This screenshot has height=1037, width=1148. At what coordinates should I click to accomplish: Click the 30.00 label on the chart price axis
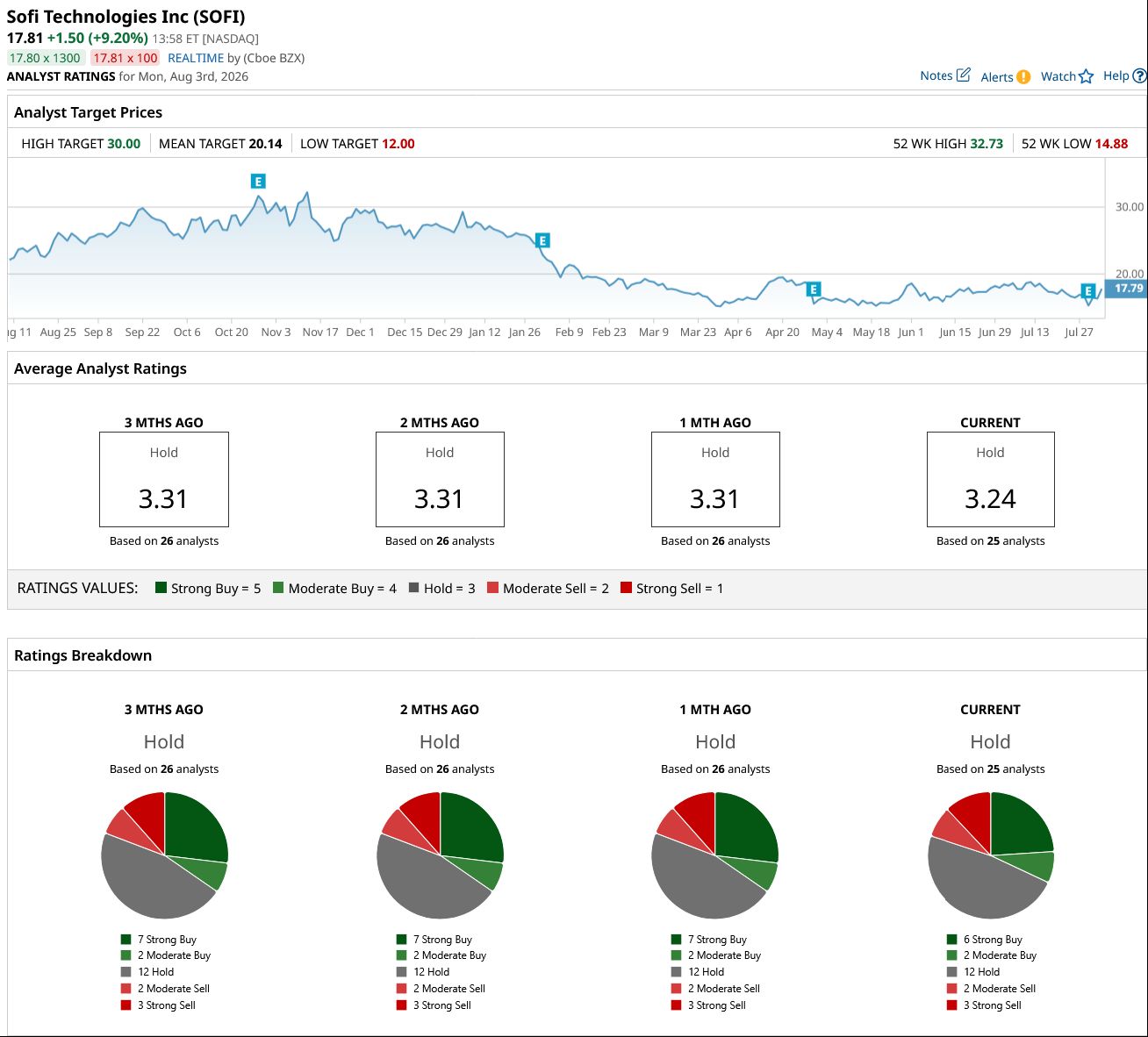point(1130,207)
